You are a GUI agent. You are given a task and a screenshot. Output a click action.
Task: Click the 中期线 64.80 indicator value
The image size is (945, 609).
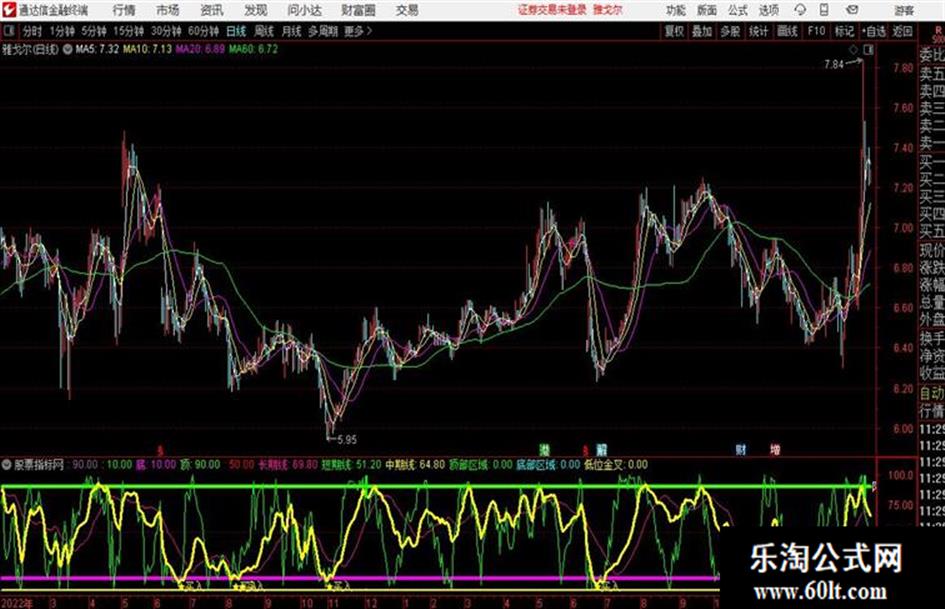(415, 465)
